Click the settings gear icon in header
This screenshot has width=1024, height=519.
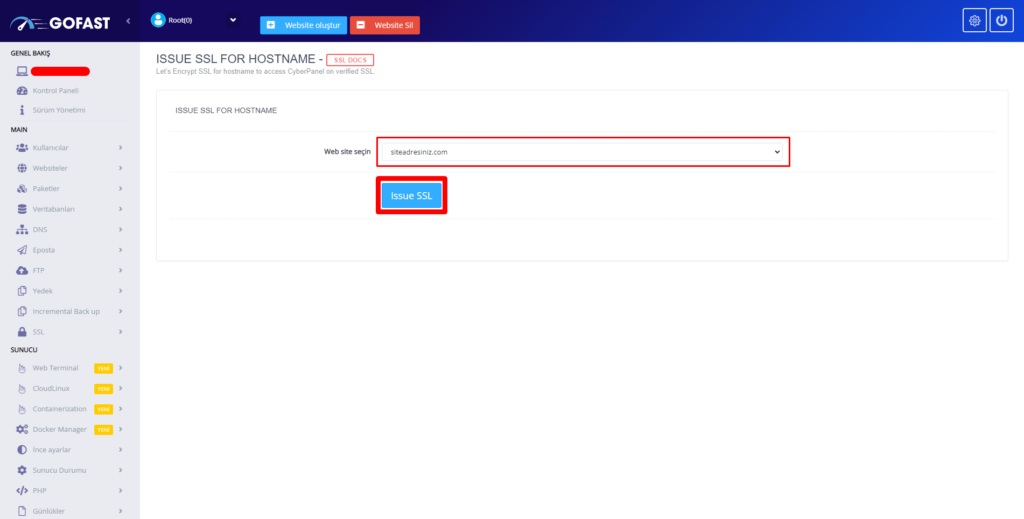click(974, 21)
